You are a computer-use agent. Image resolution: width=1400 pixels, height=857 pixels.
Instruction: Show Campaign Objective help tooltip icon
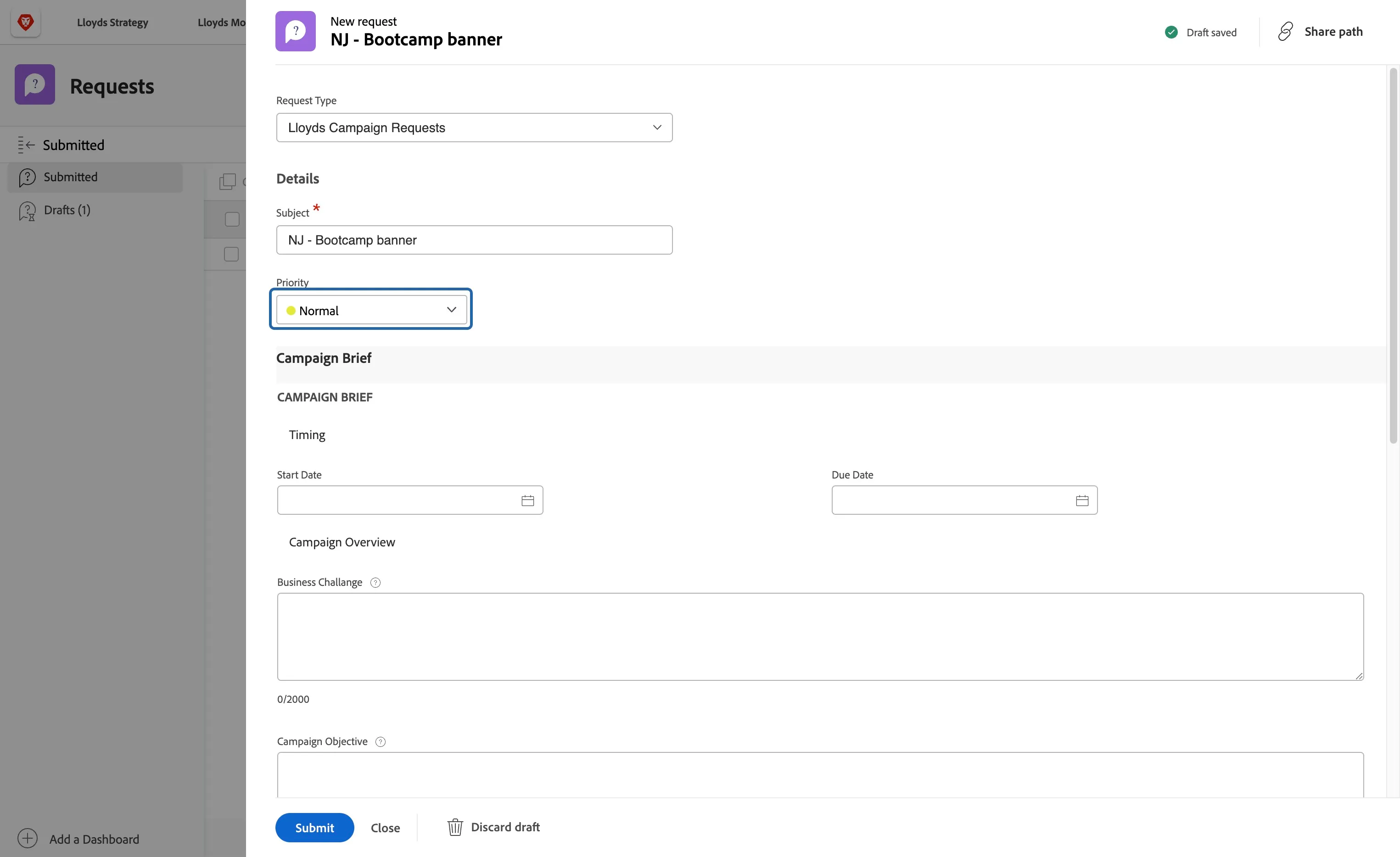click(x=381, y=742)
